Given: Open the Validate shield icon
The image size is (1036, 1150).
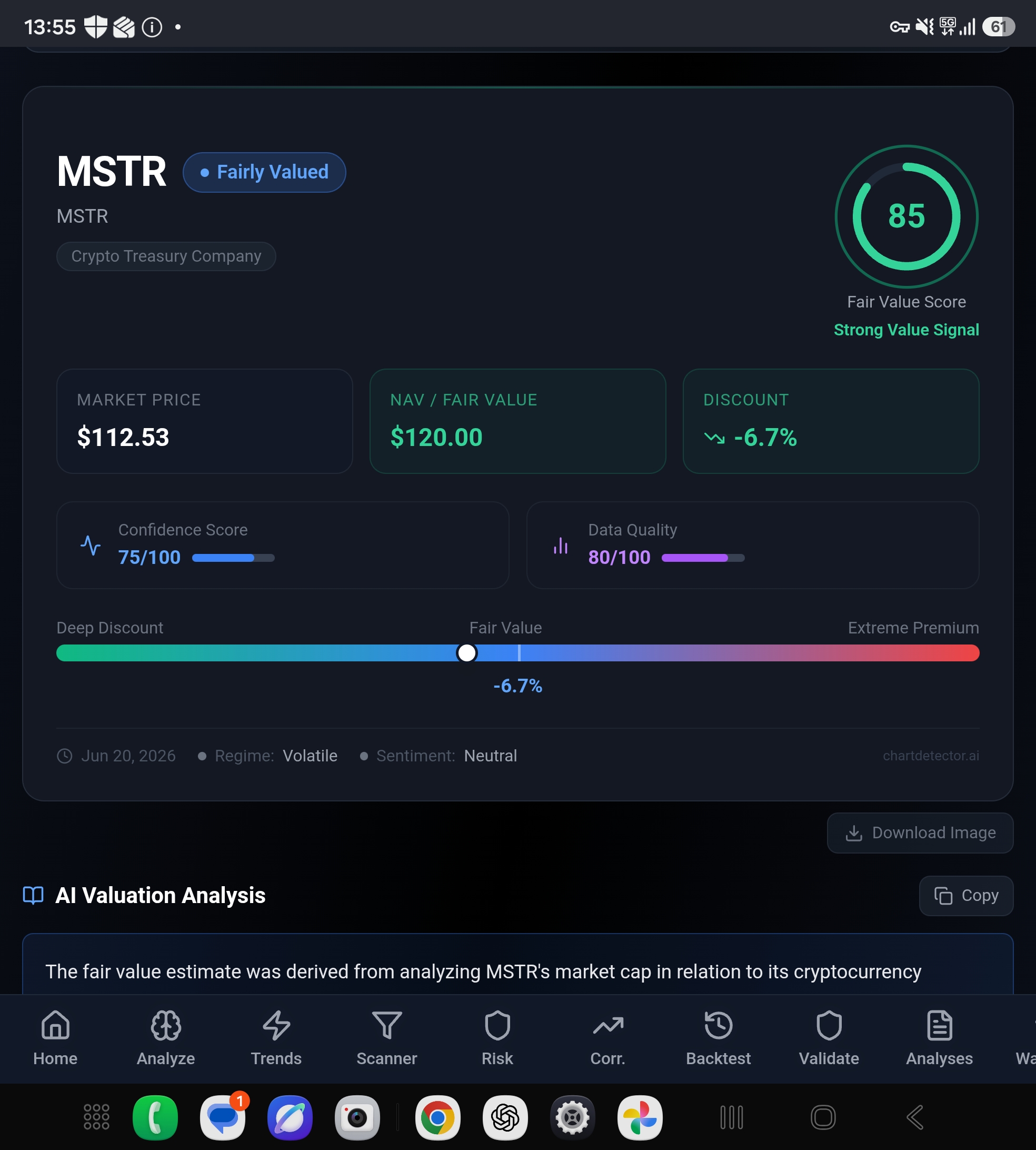Looking at the screenshot, I should (829, 1026).
